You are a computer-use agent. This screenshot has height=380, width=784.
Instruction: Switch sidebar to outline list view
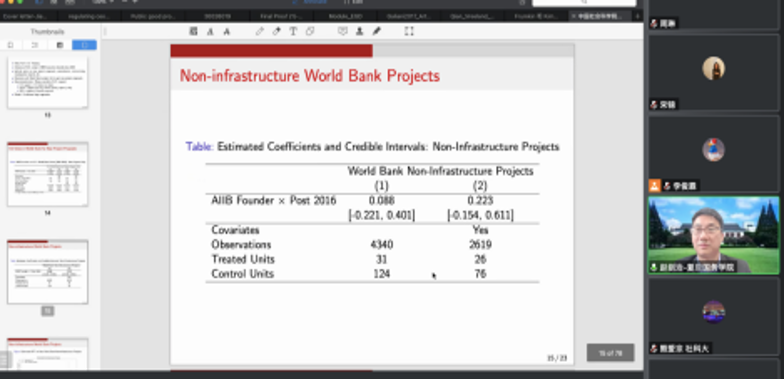click(x=34, y=45)
